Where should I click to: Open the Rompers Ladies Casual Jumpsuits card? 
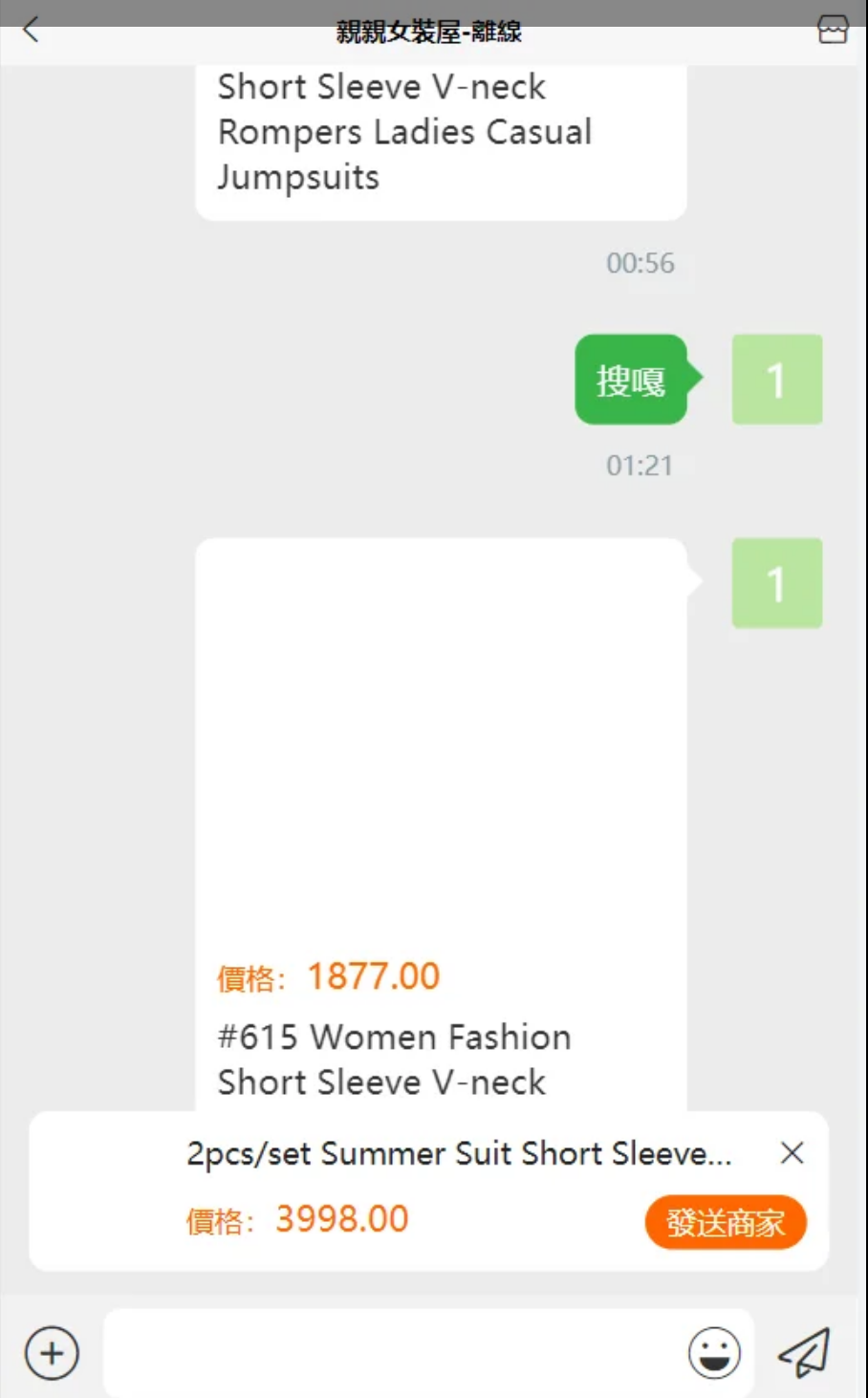click(x=404, y=132)
